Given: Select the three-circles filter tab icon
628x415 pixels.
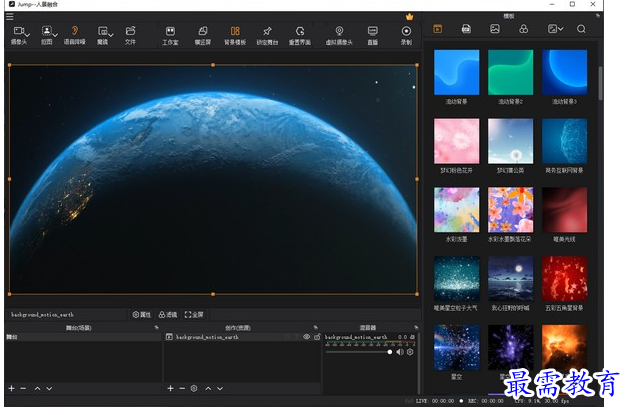Looking at the screenshot, I should pyautogui.click(x=523, y=29).
